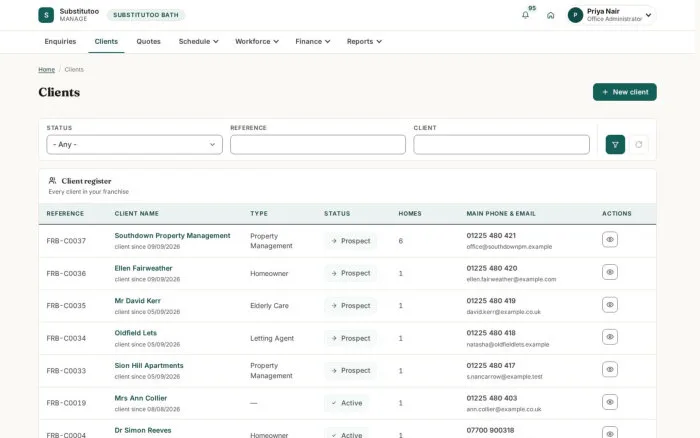Click the Letting Agent type cell
This screenshot has height=438, width=700.
coord(272,338)
